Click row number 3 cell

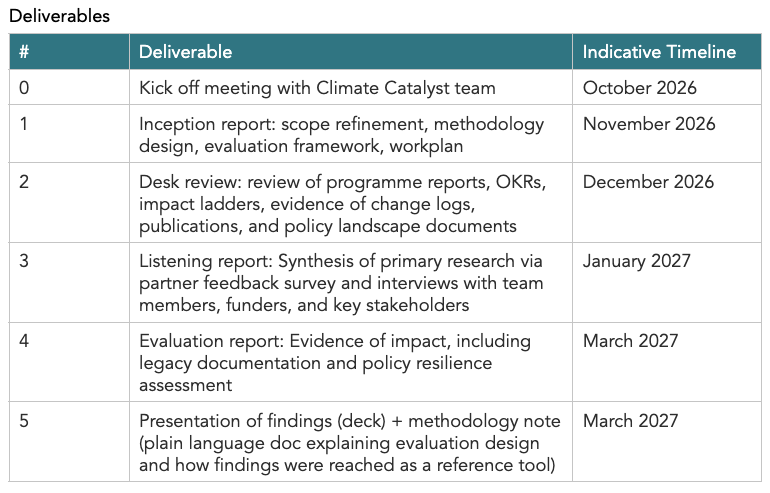[x=69, y=282]
